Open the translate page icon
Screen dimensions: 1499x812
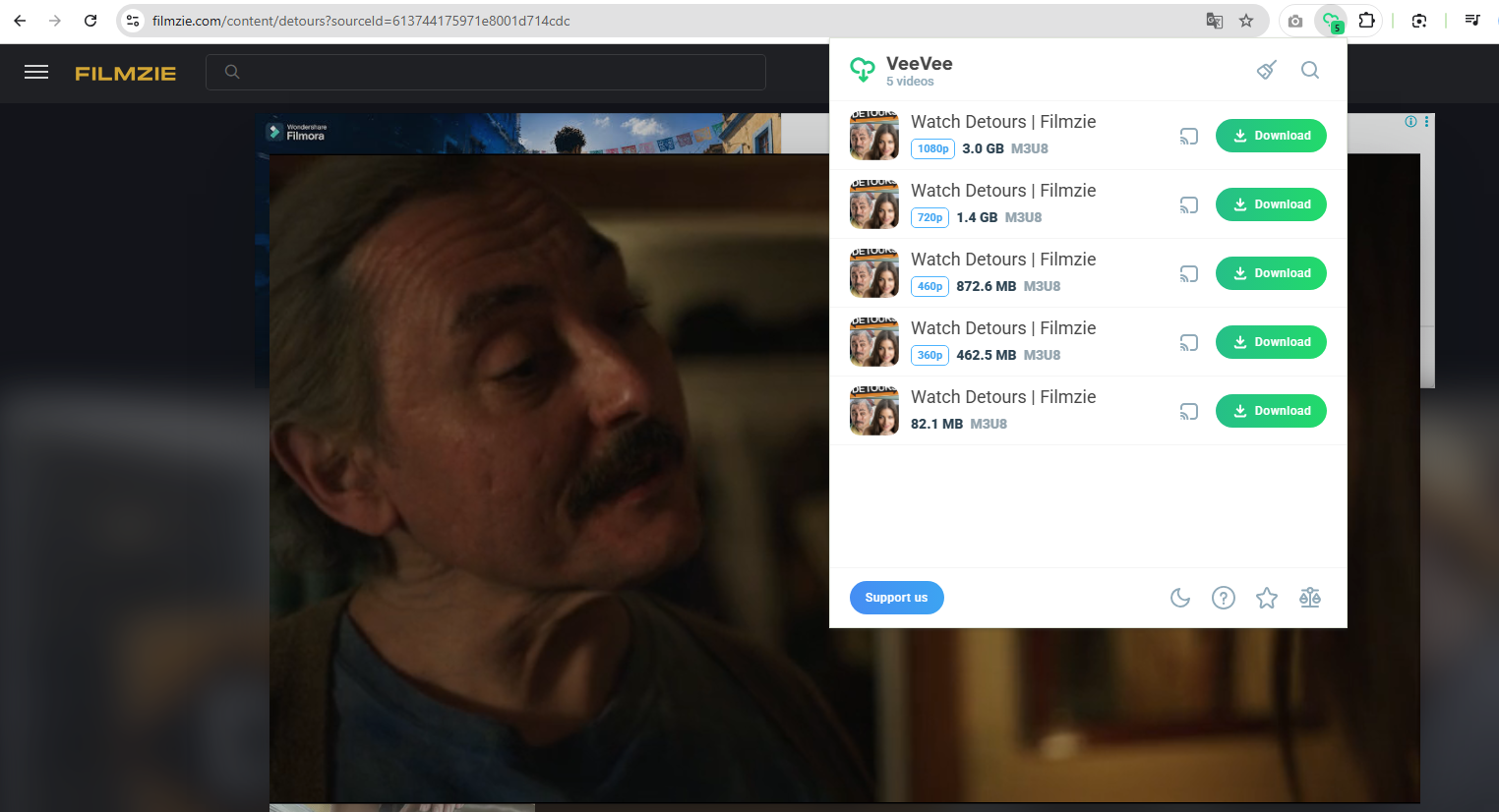point(1215,21)
